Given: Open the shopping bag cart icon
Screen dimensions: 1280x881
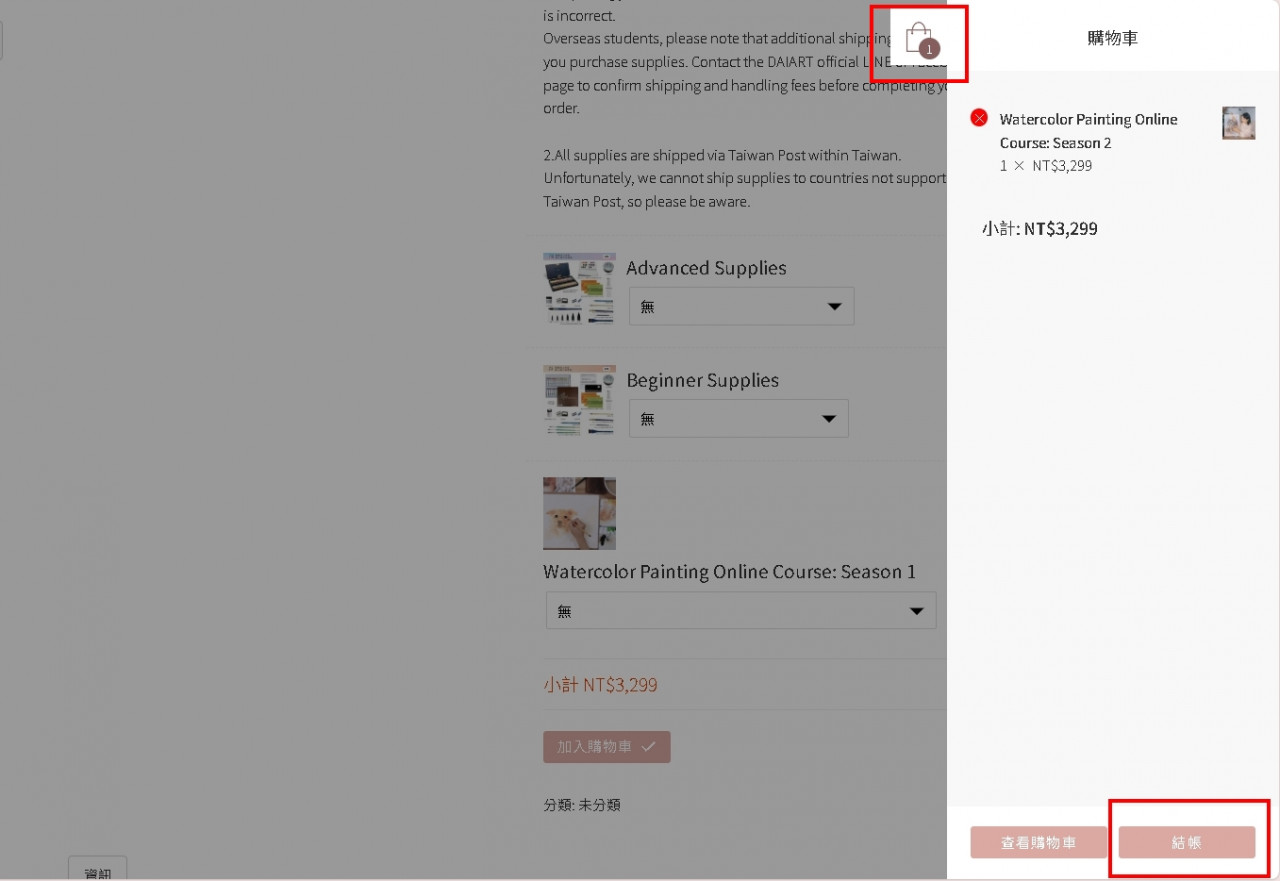Looking at the screenshot, I should [x=919, y=40].
